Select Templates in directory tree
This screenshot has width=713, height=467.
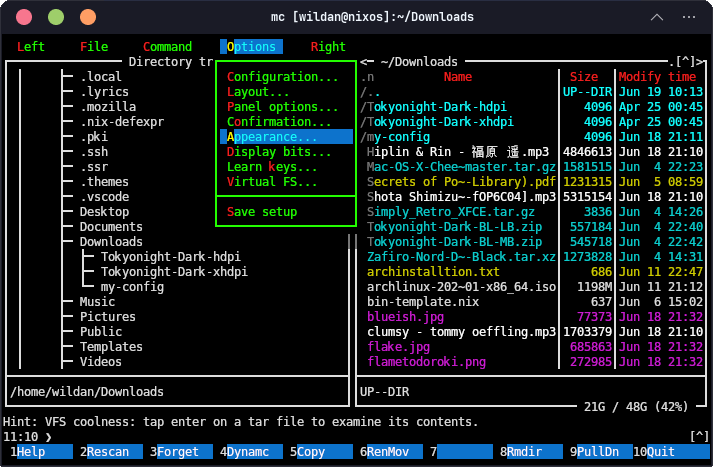(111, 346)
